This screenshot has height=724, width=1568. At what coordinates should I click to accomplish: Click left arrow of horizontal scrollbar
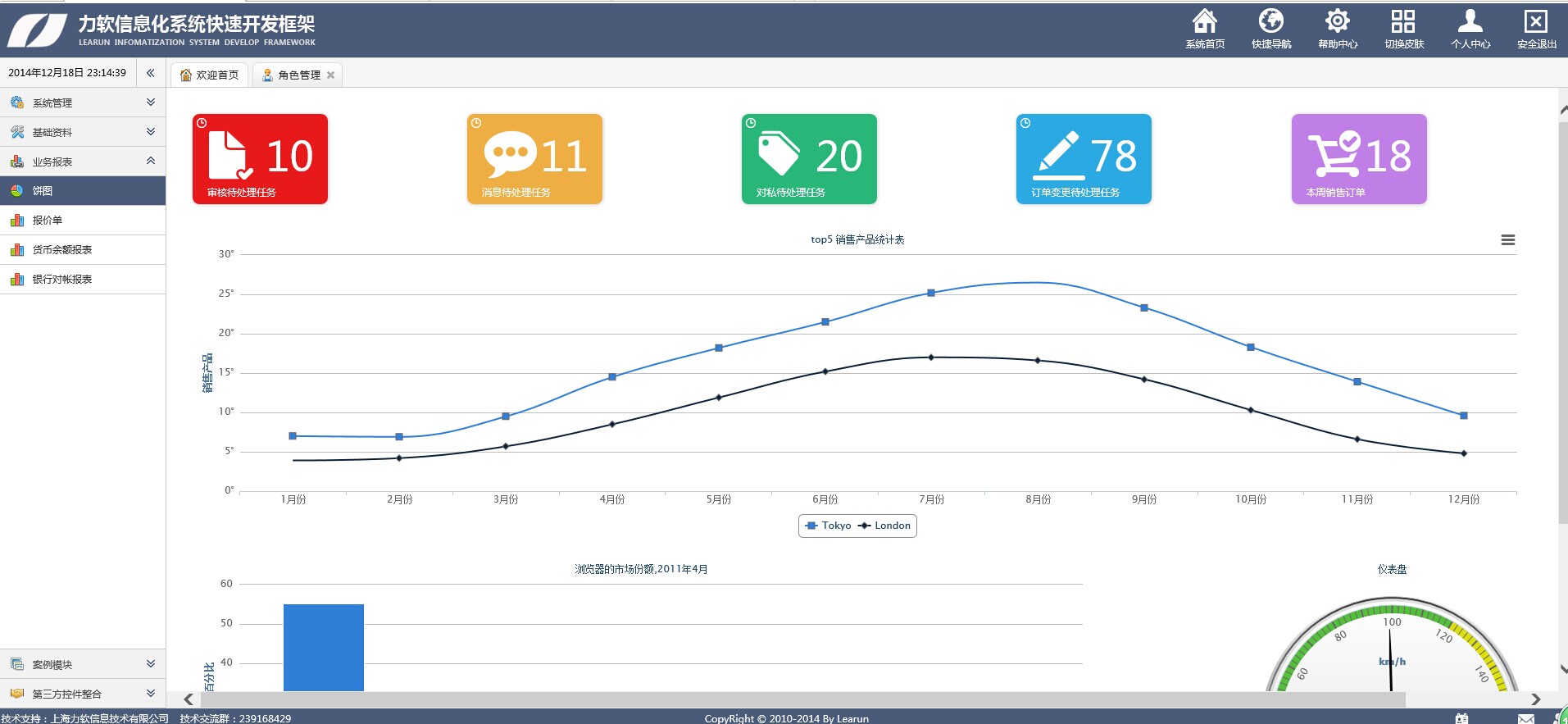189,699
